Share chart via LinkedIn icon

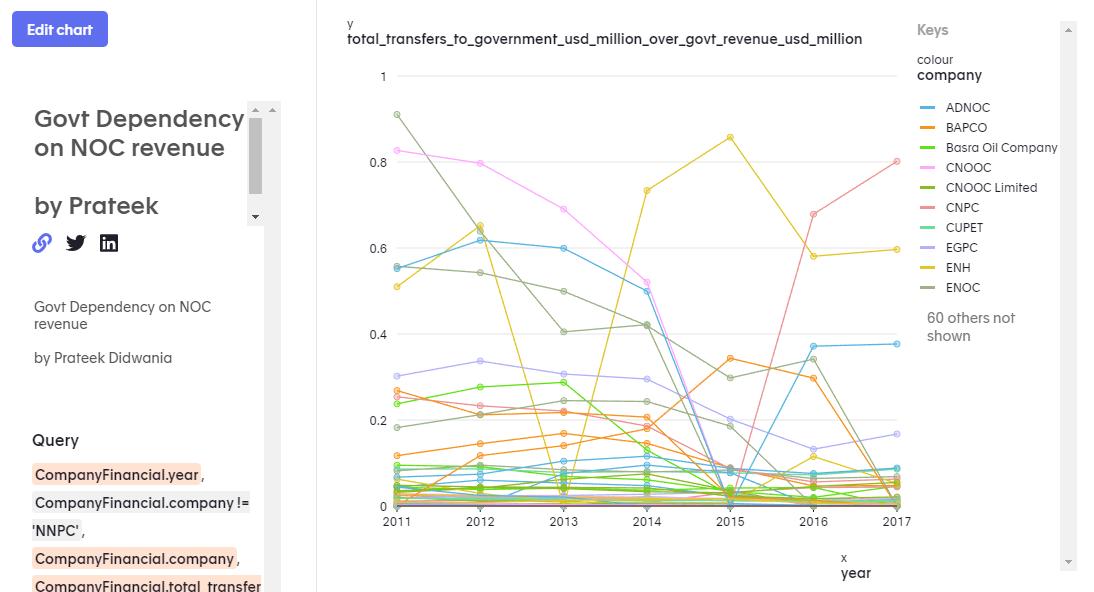tap(109, 243)
